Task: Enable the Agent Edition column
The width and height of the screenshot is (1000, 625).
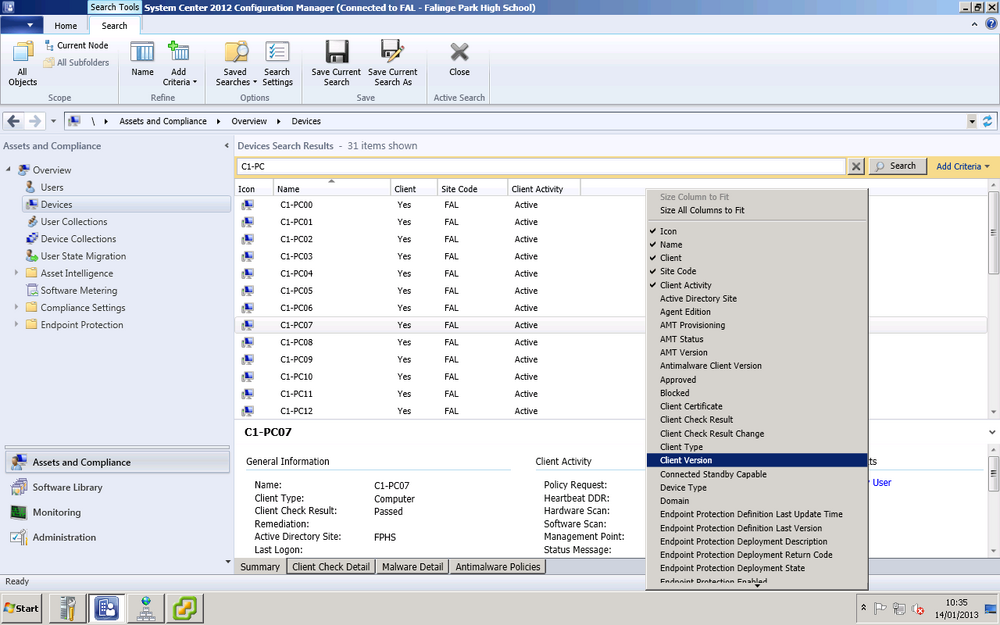Action: 756,312
